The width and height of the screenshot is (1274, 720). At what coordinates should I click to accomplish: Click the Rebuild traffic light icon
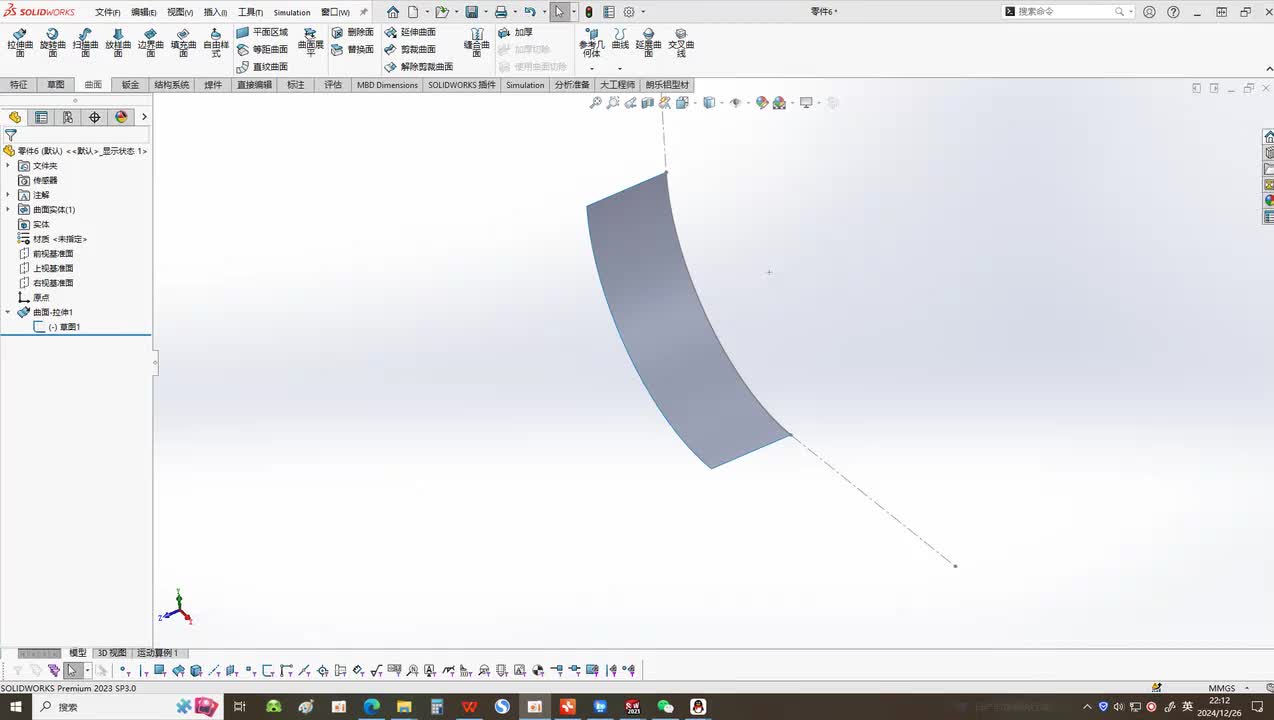(589, 12)
